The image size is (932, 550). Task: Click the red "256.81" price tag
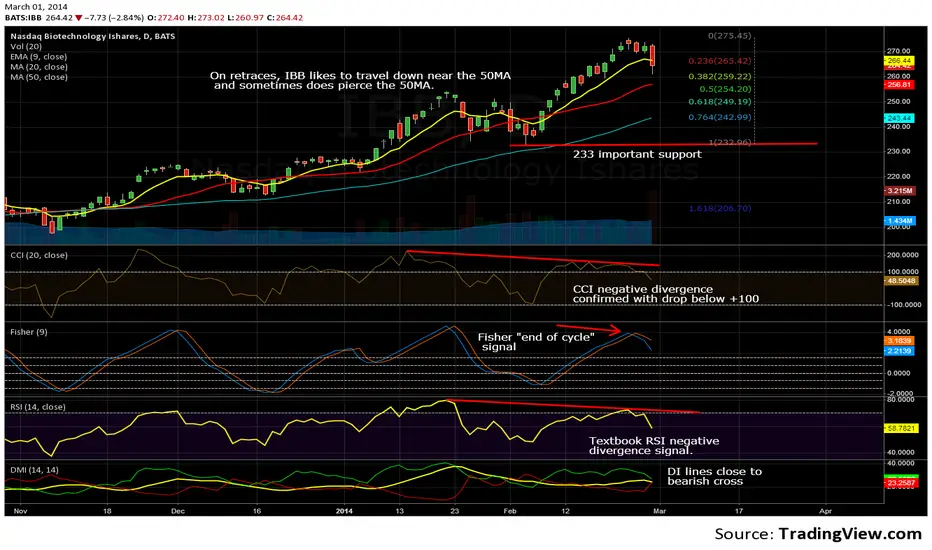[899, 85]
